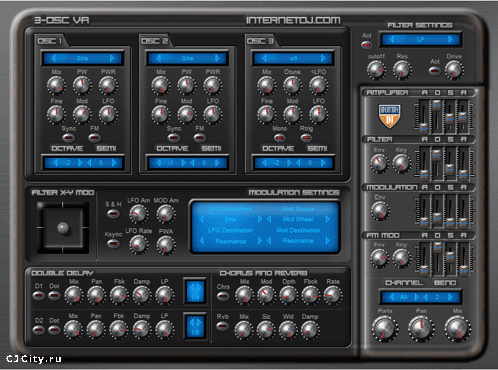The image size is (498, 370).
Task: Click the filter cutoff knob
Action: (376, 70)
